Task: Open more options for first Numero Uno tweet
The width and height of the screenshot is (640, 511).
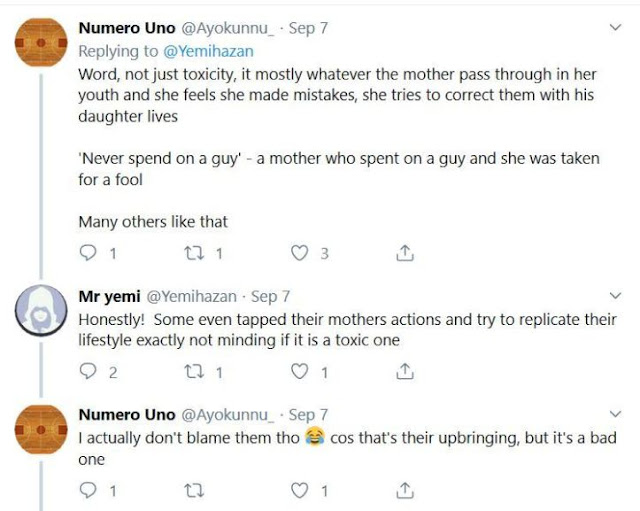Action: click(615, 30)
